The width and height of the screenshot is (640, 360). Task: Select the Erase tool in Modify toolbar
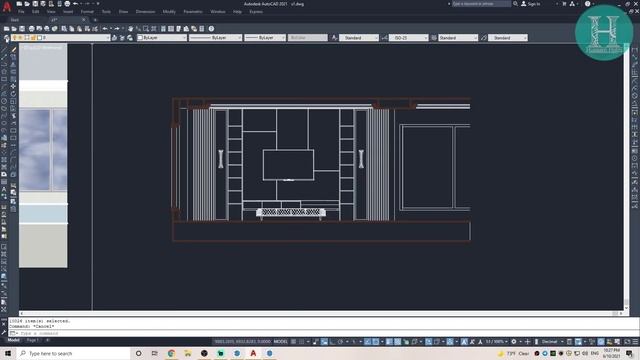pyautogui.click(x=13, y=50)
